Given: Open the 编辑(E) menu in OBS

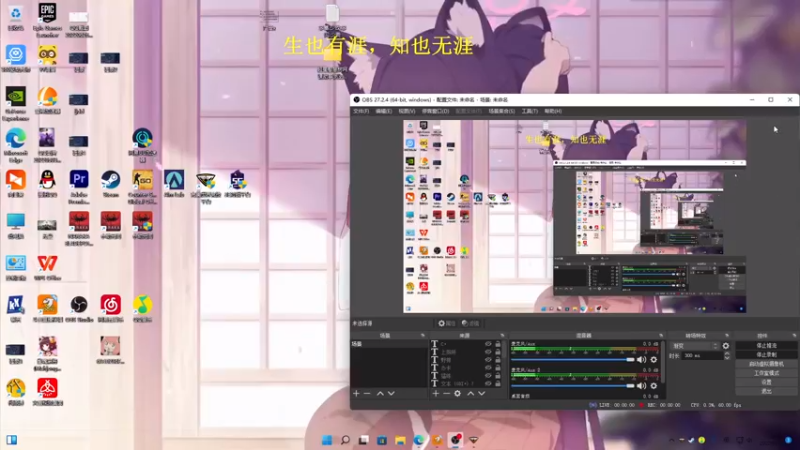Looking at the screenshot, I should click(384, 111).
